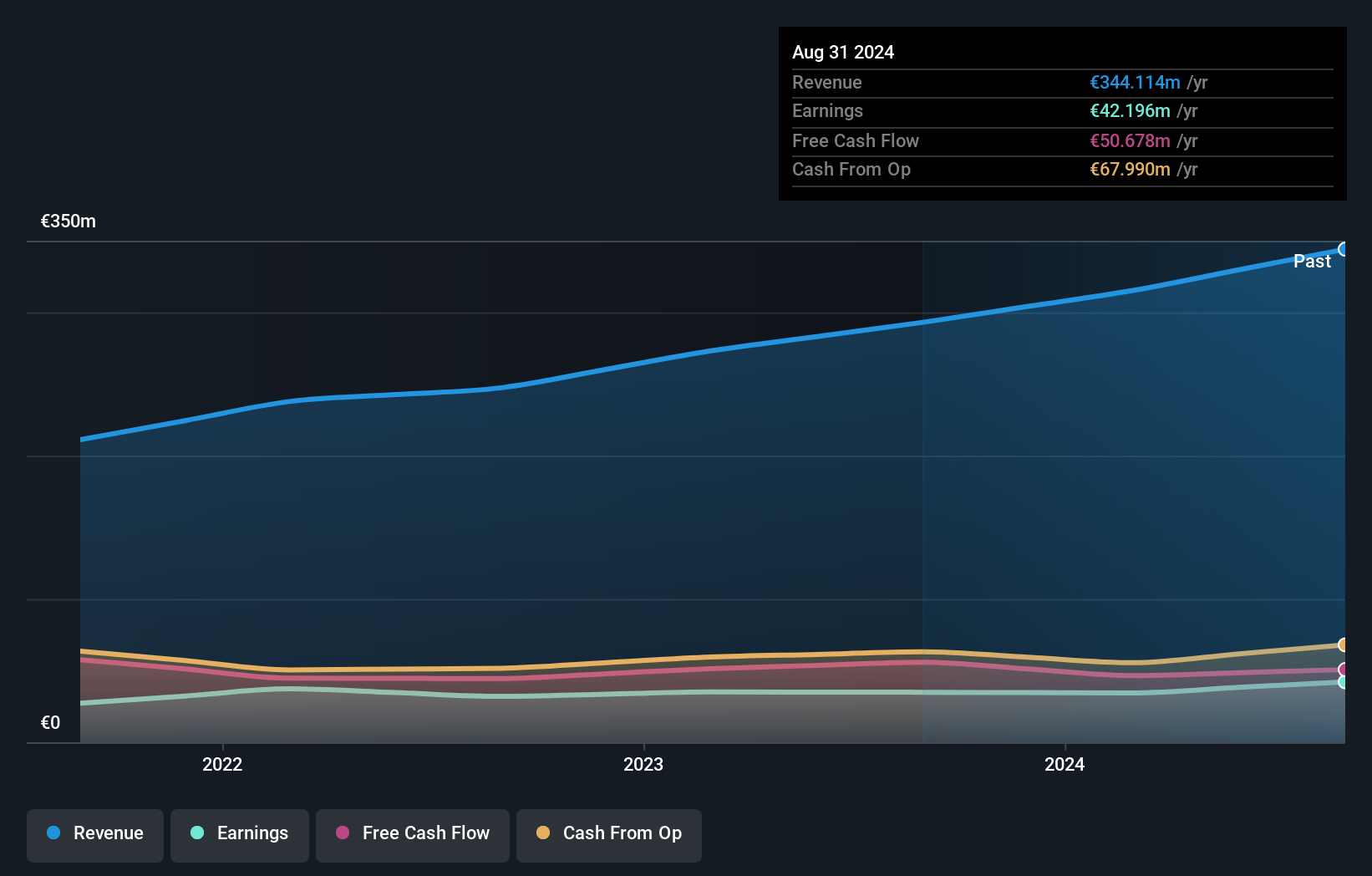Click the 2024 x-axis label
Image resolution: width=1372 pixels, height=876 pixels.
[1065, 764]
